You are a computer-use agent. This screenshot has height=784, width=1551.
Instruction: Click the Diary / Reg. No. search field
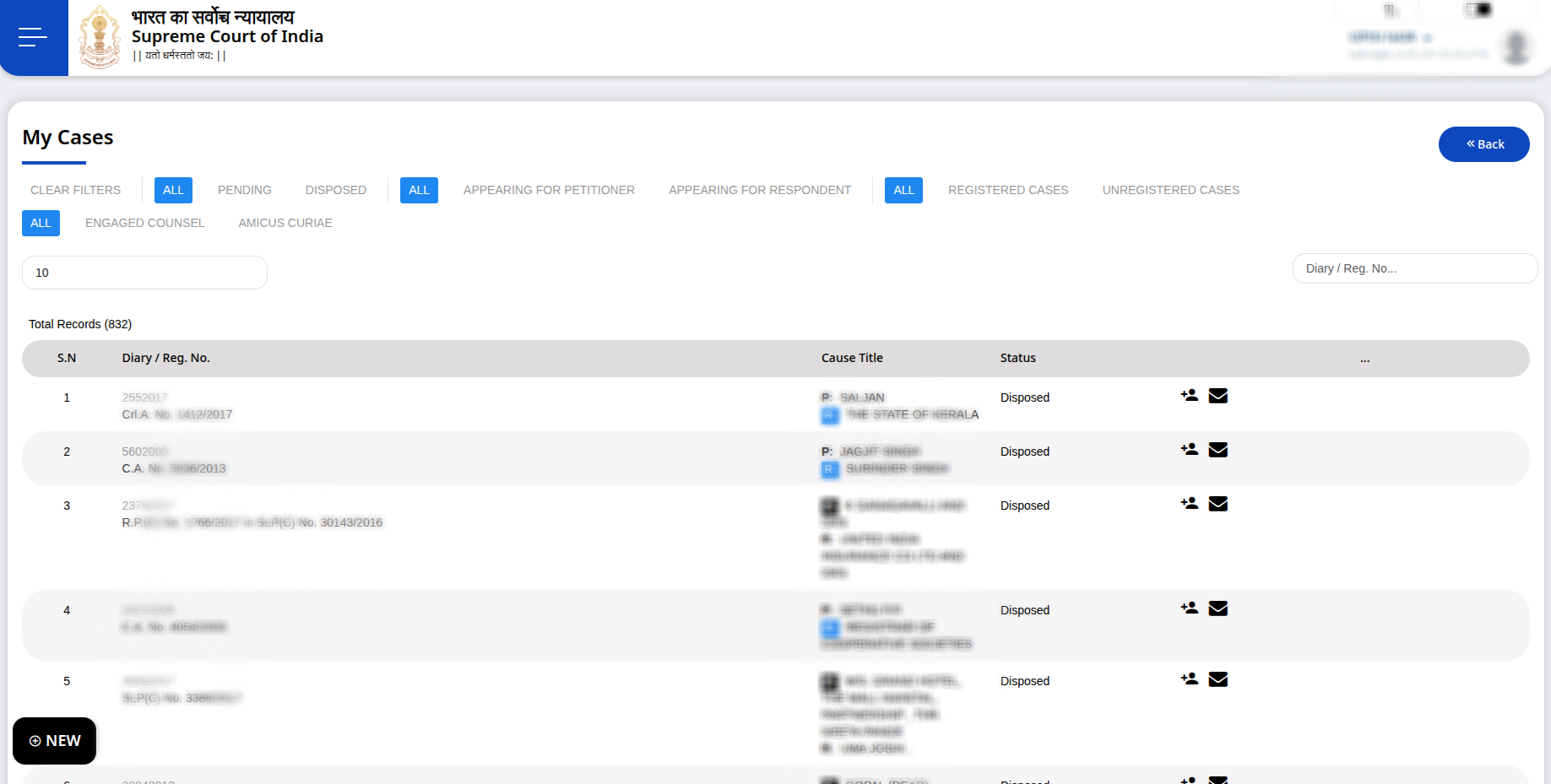(x=1414, y=268)
